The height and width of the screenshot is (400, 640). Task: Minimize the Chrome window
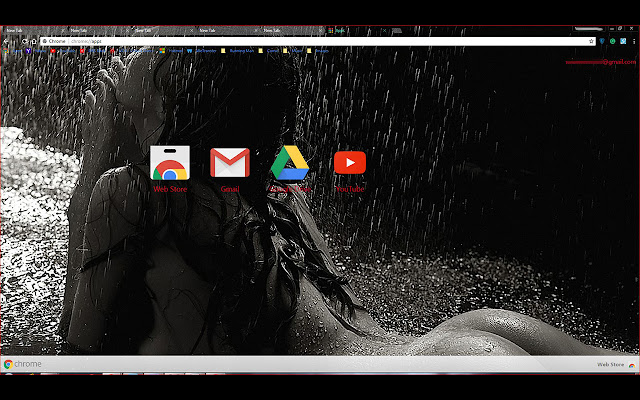pyautogui.click(x=612, y=29)
